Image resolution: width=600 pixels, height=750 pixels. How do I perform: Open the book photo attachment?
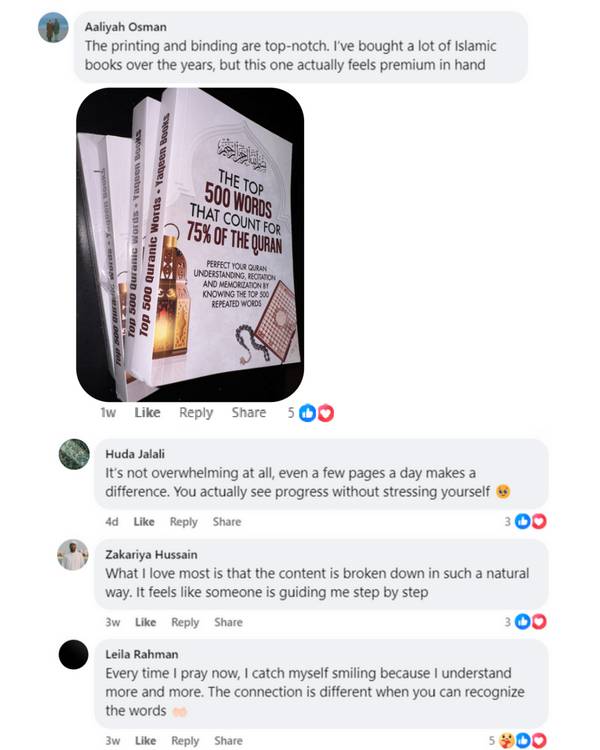190,244
